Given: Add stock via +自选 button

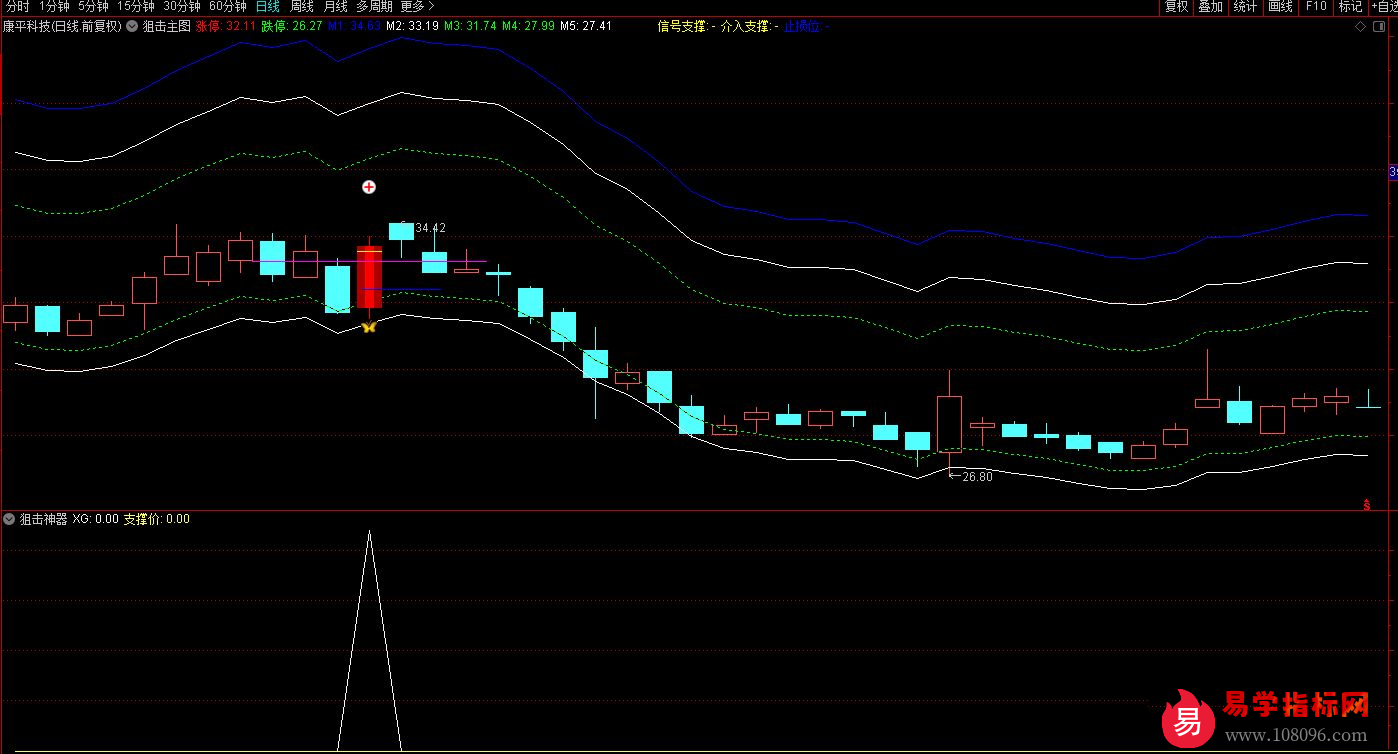Looking at the screenshot, I should click(x=1383, y=6).
